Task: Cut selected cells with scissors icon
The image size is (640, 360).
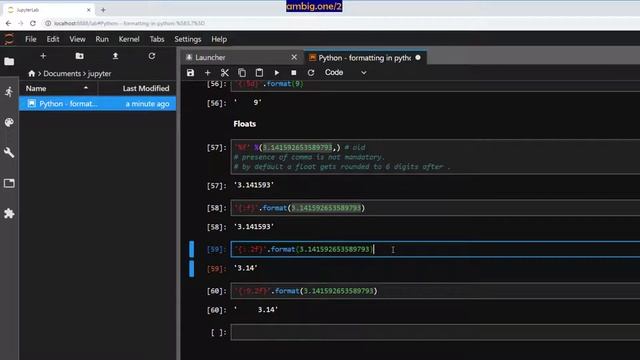Action: pyautogui.click(x=224, y=73)
